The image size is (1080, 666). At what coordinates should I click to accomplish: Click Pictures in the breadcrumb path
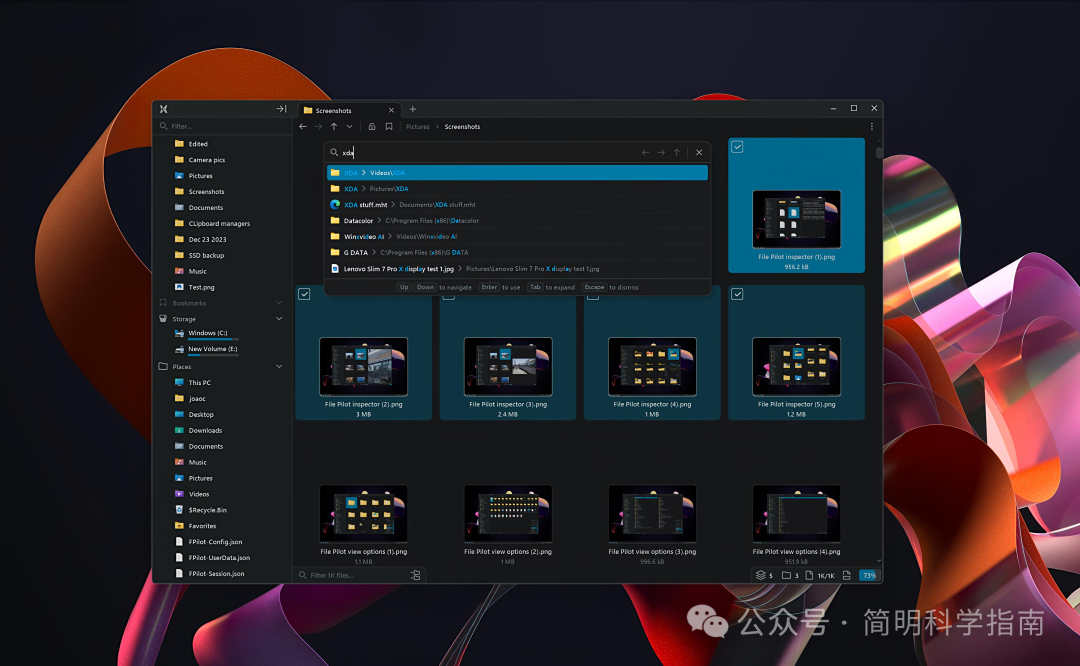(418, 127)
